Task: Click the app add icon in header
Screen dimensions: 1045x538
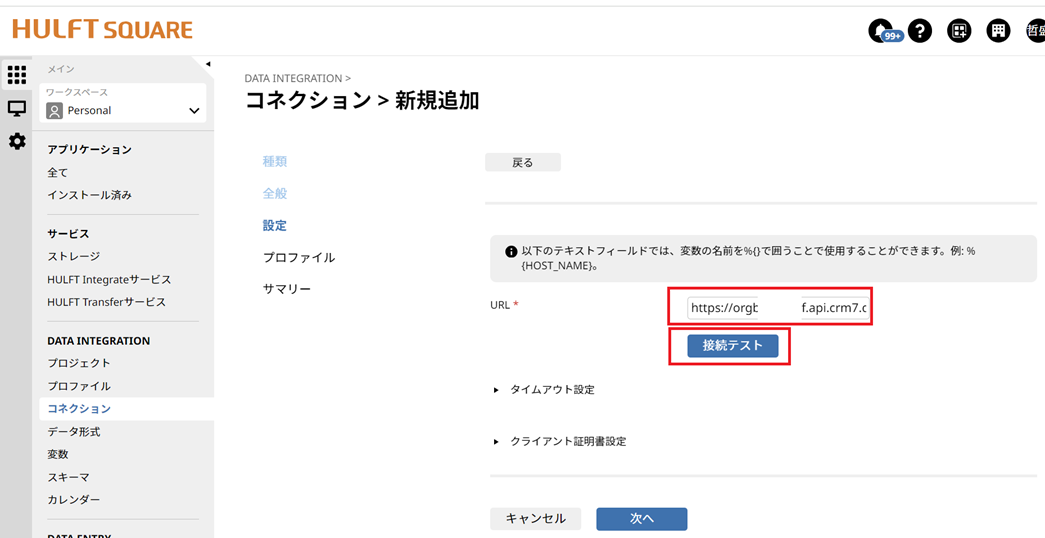Action: click(959, 31)
